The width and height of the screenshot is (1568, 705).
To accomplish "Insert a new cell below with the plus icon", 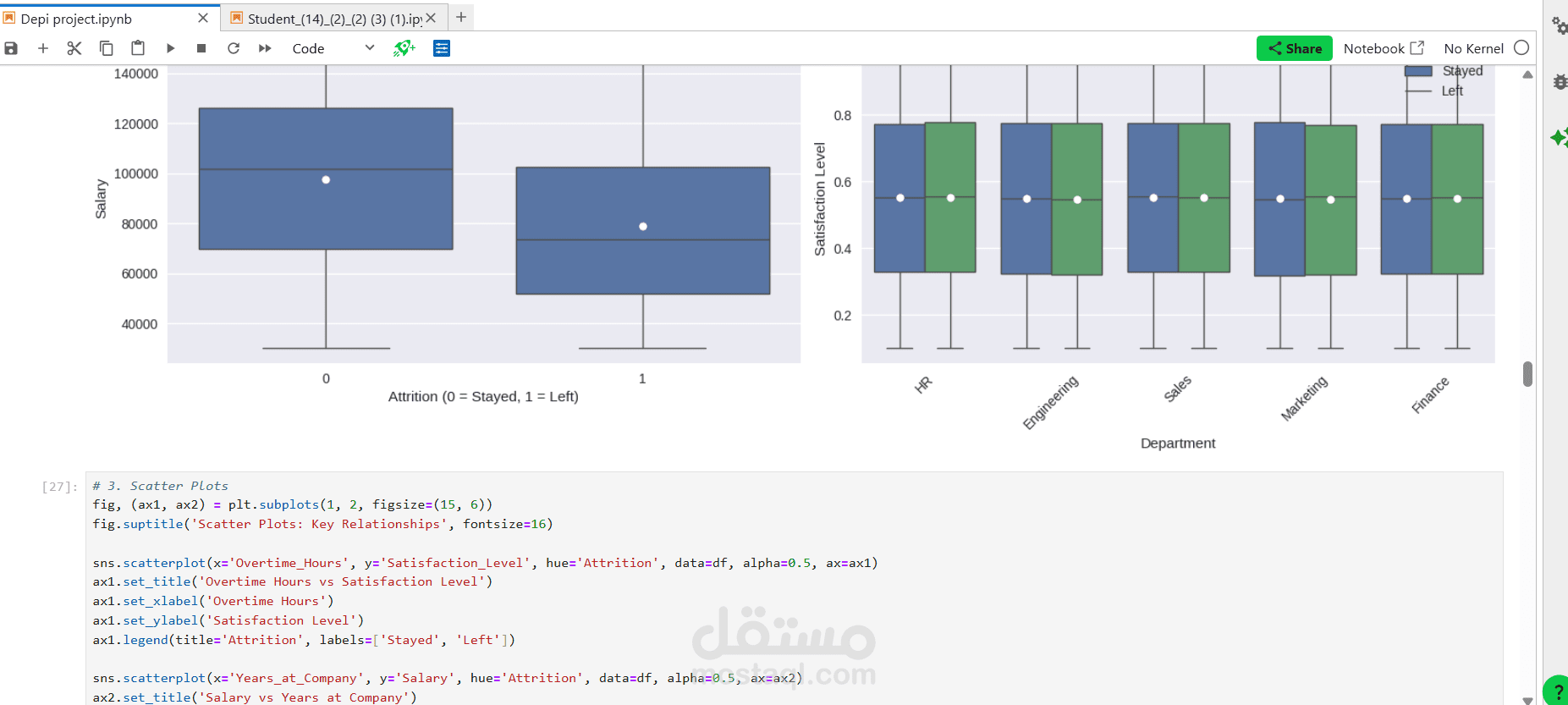I will click(43, 48).
